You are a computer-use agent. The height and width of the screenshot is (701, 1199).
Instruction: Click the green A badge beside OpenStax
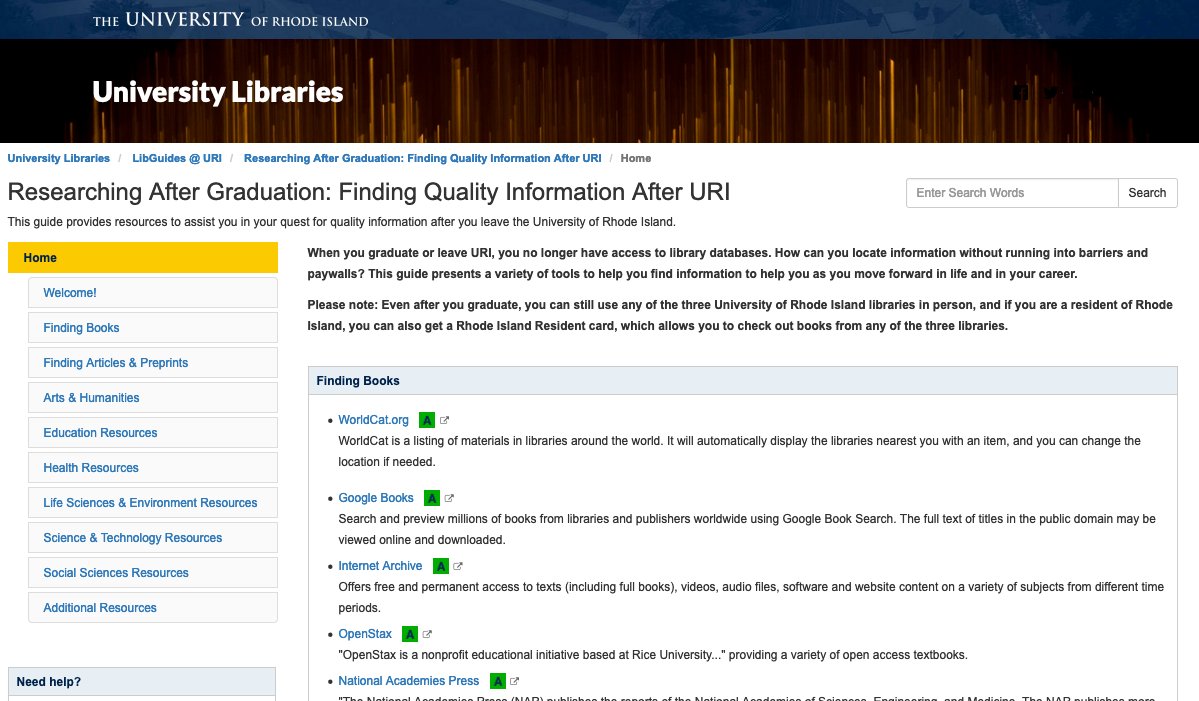pyautogui.click(x=410, y=634)
